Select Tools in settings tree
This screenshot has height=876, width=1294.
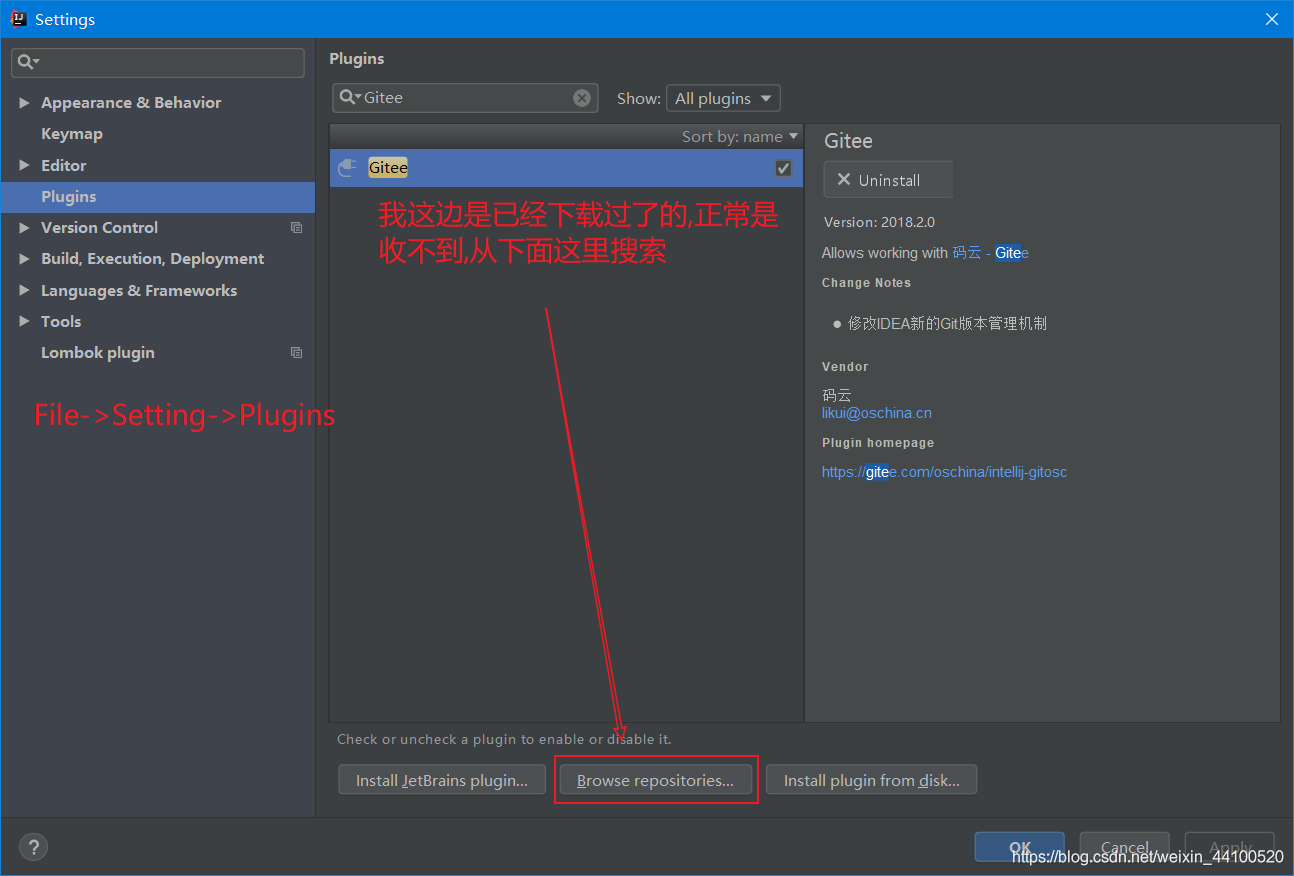click(61, 322)
